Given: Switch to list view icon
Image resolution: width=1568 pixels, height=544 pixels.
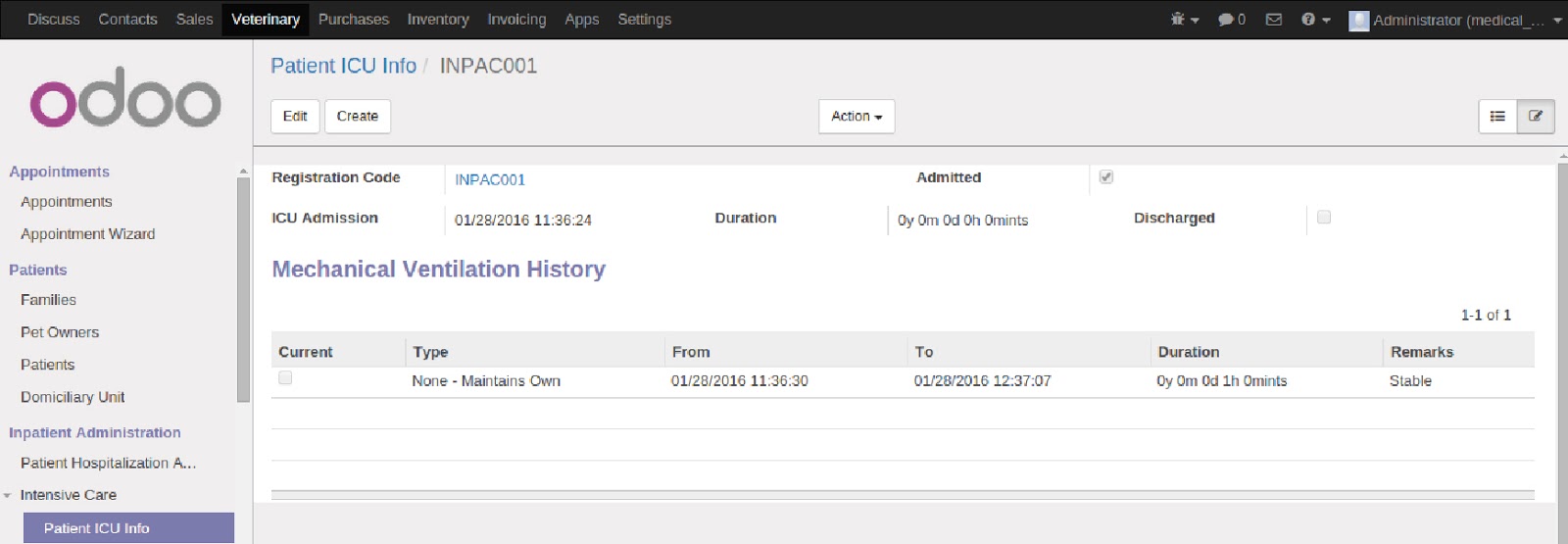Looking at the screenshot, I should tap(1497, 117).
